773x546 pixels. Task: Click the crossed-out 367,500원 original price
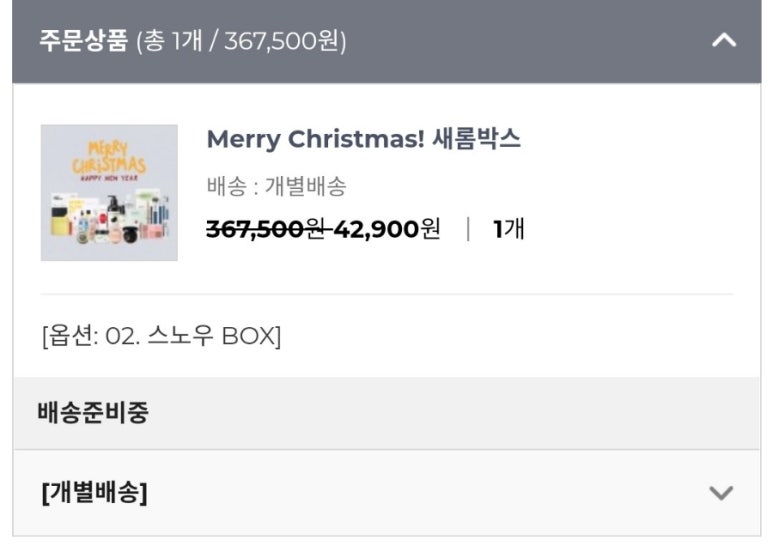click(267, 229)
